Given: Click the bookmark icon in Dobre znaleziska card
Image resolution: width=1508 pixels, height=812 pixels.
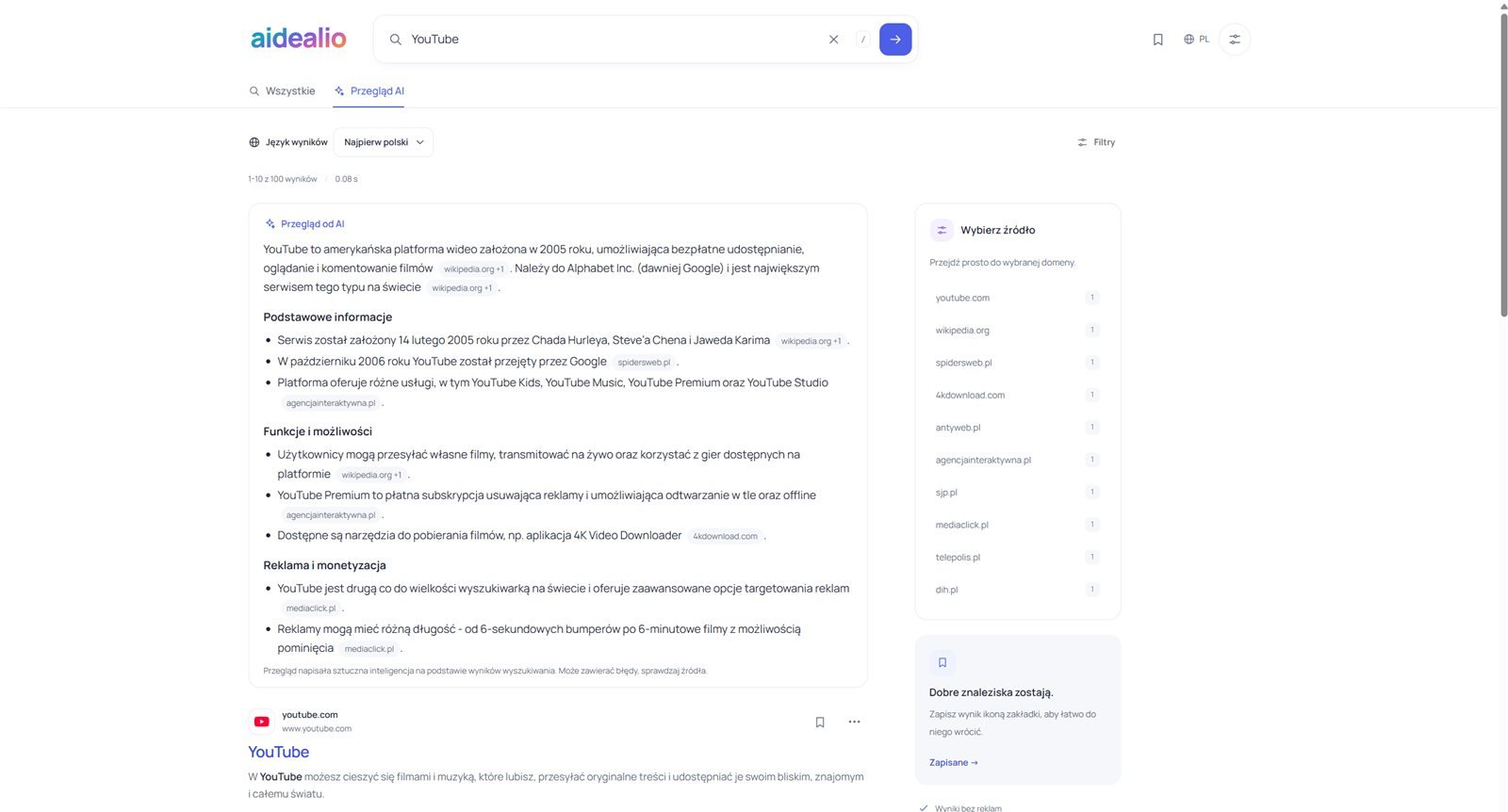Looking at the screenshot, I should 942,662.
